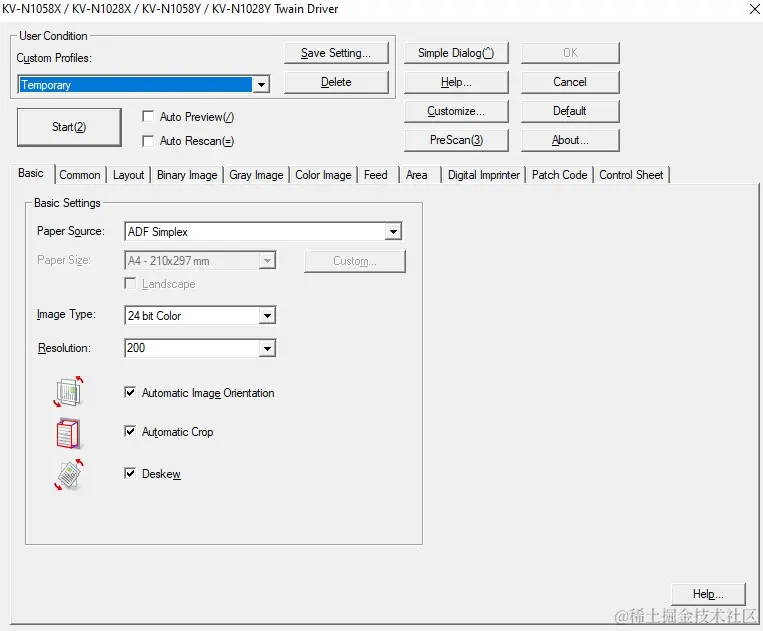This screenshot has width=763, height=631.
Task: Open the Binary Image tab
Action: click(187, 175)
